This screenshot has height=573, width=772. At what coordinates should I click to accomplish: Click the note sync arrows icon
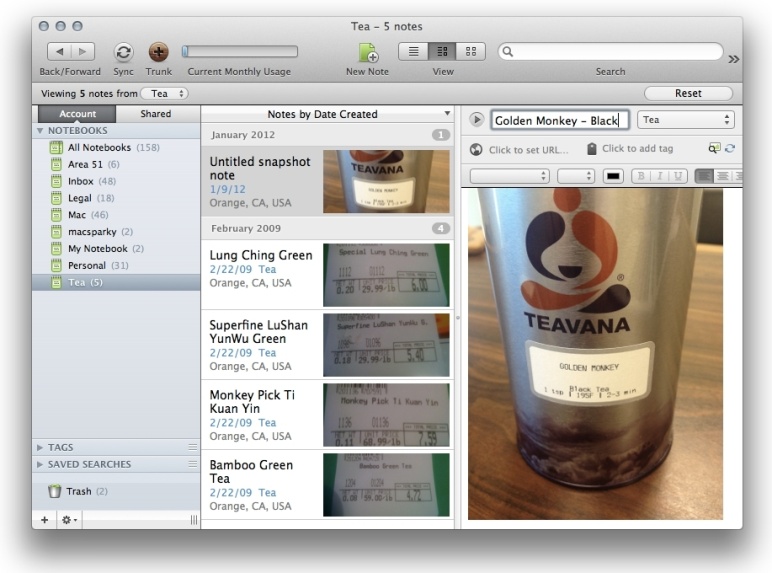[x=730, y=148]
